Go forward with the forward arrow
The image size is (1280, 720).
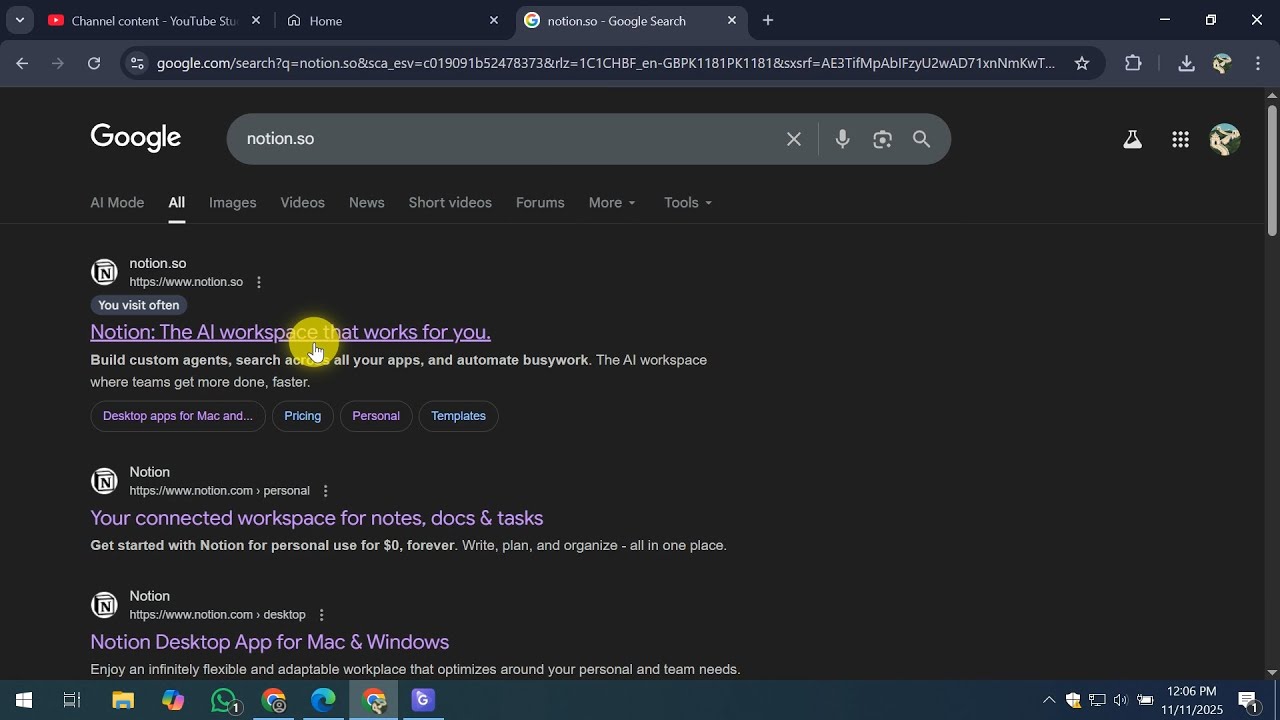pos(58,63)
